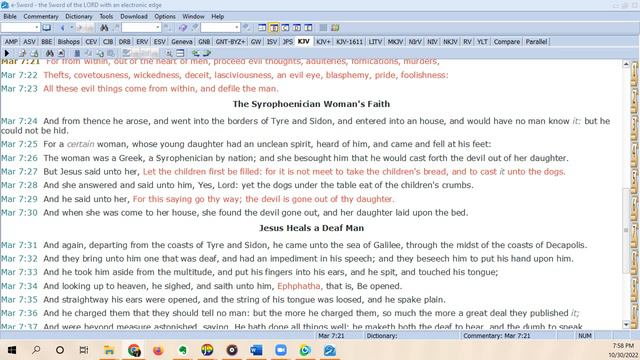640x360 pixels.
Task: Click the Commentary: Mar 7:21 status bar entry
Action: (497, 336)
